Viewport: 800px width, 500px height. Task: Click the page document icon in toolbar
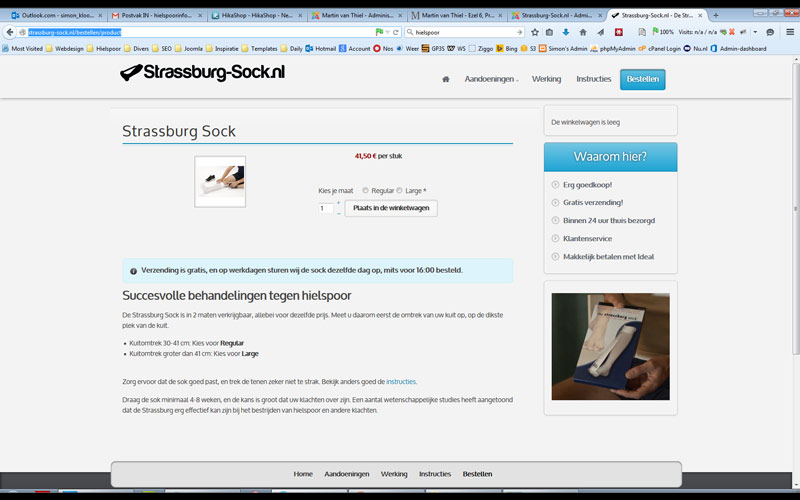tap(642, 32)
